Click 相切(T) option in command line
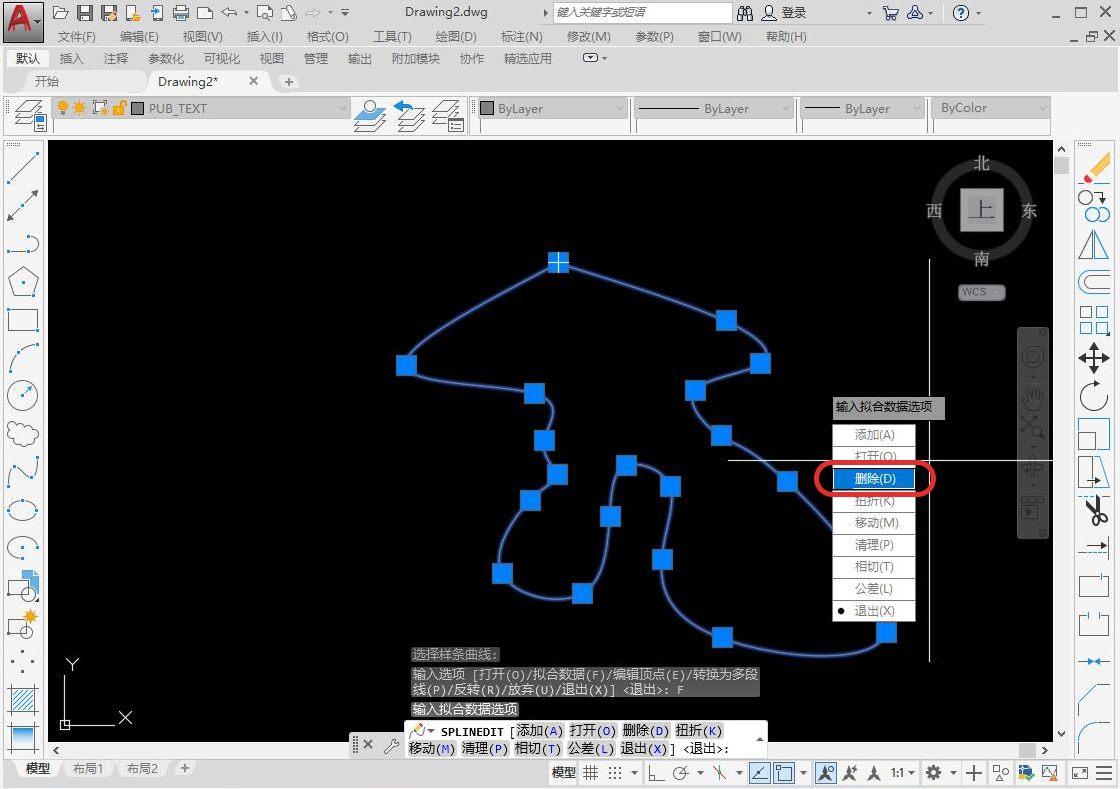Image resolution: width=1120 pixels, height=789 pixels. tap(537, 748)
